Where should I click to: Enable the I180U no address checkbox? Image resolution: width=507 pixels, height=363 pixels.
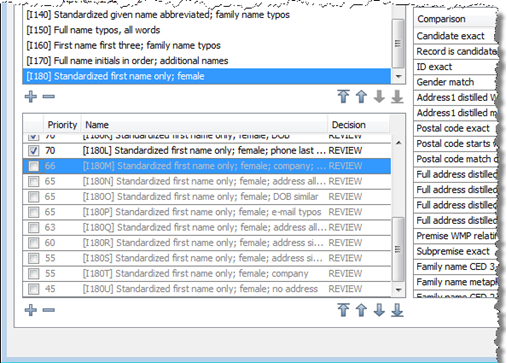tap(33, 289)
